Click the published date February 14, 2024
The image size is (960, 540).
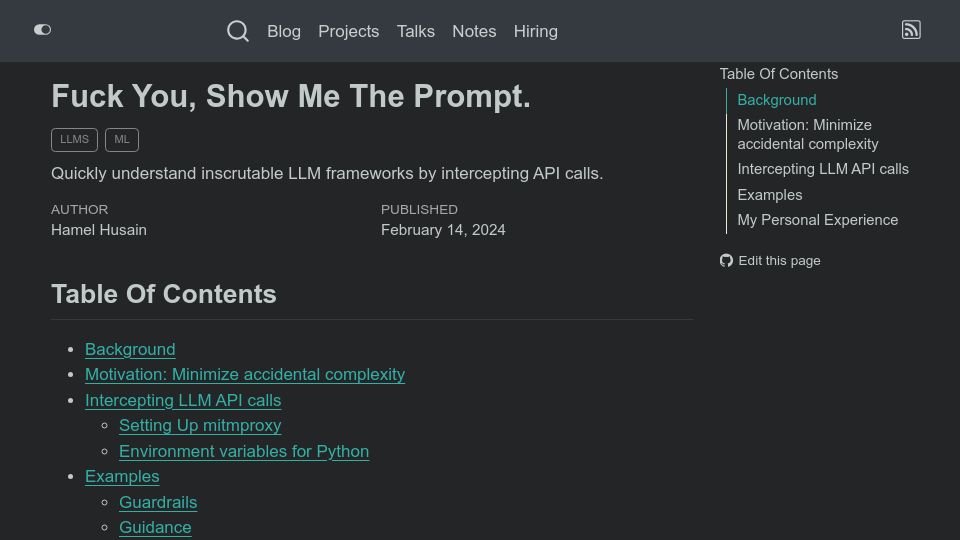pyautogui.click(x=443, y=230)
